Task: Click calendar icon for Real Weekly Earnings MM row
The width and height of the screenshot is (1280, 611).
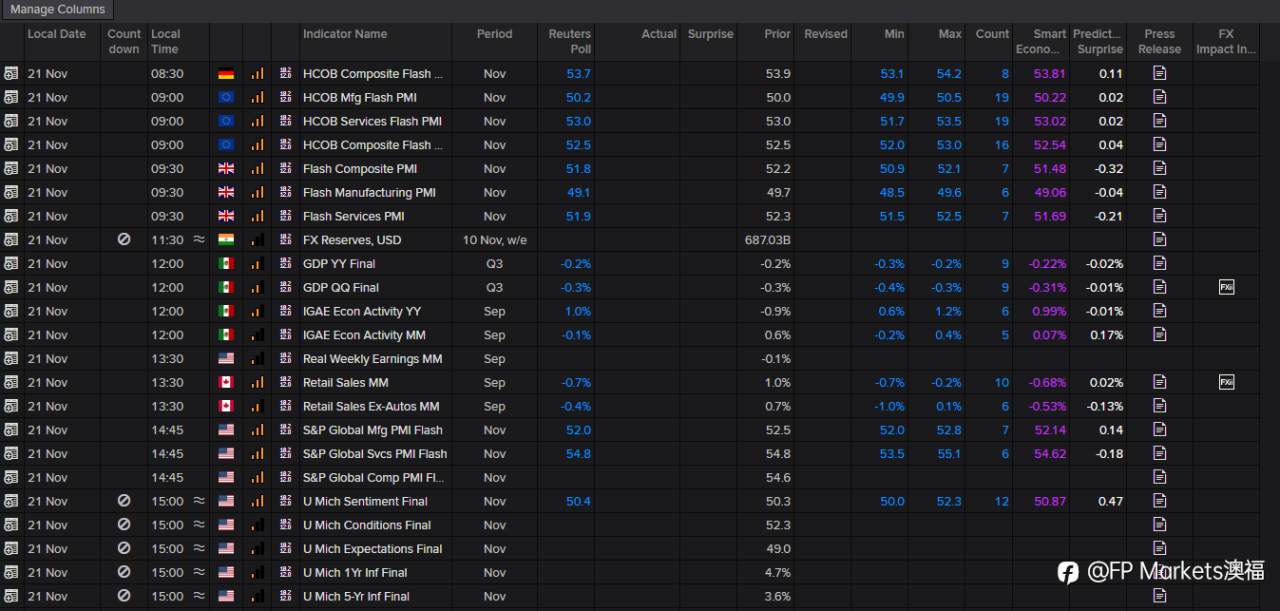Action: tap(11, 359)
